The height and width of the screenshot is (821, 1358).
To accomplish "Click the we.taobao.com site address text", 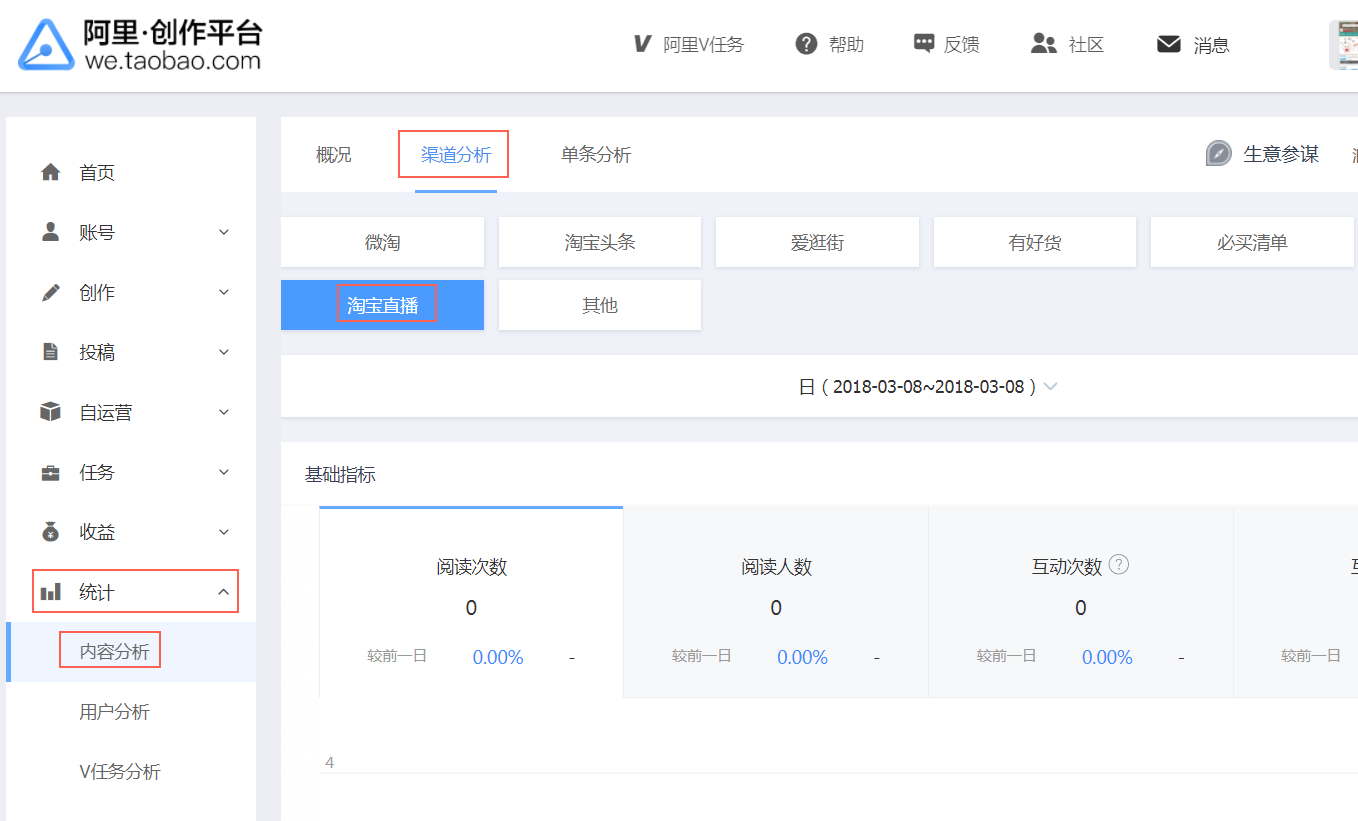I will [x=173, y=60].
